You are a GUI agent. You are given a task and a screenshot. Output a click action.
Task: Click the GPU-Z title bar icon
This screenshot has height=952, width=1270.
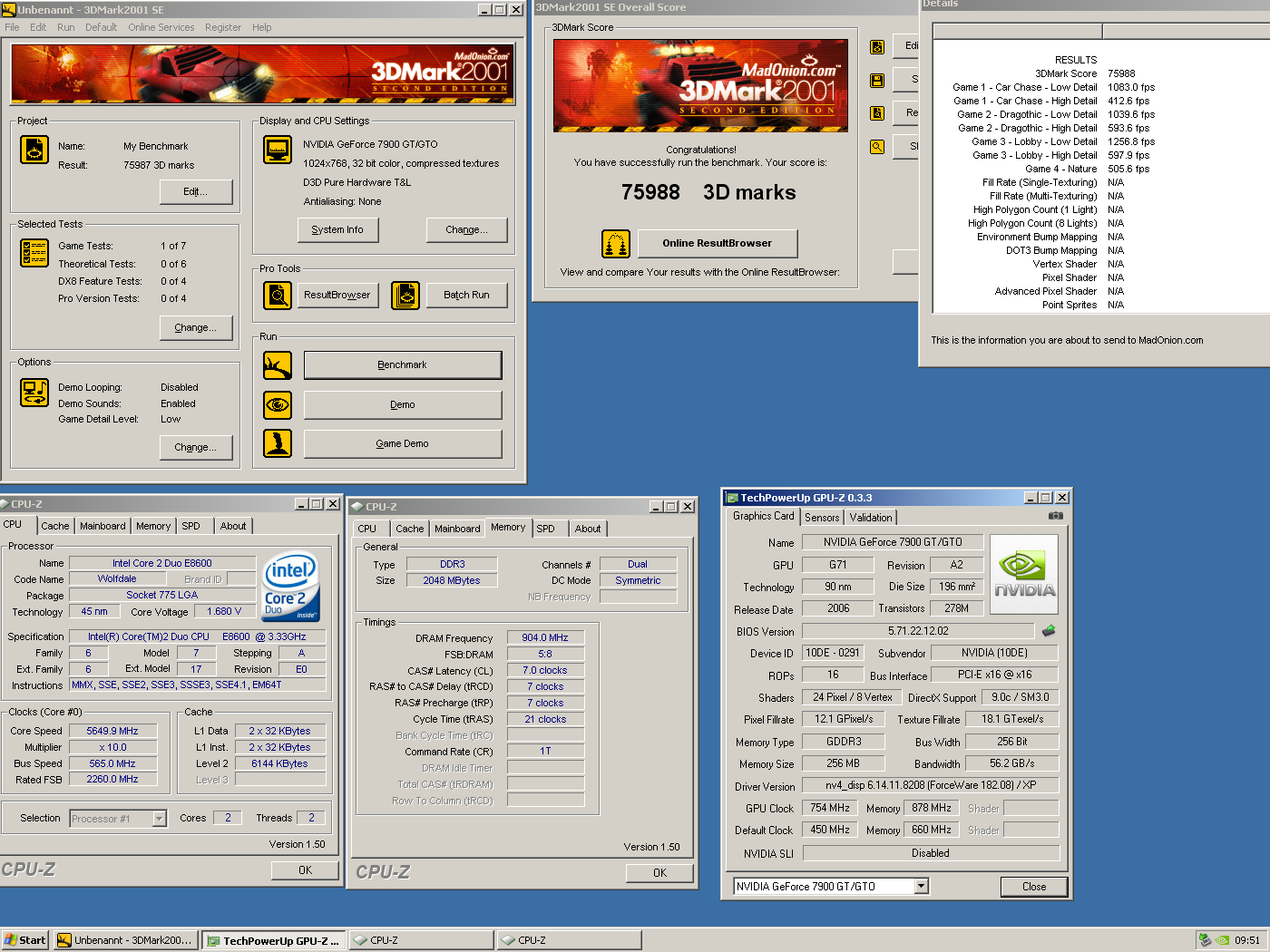point(731,498)
